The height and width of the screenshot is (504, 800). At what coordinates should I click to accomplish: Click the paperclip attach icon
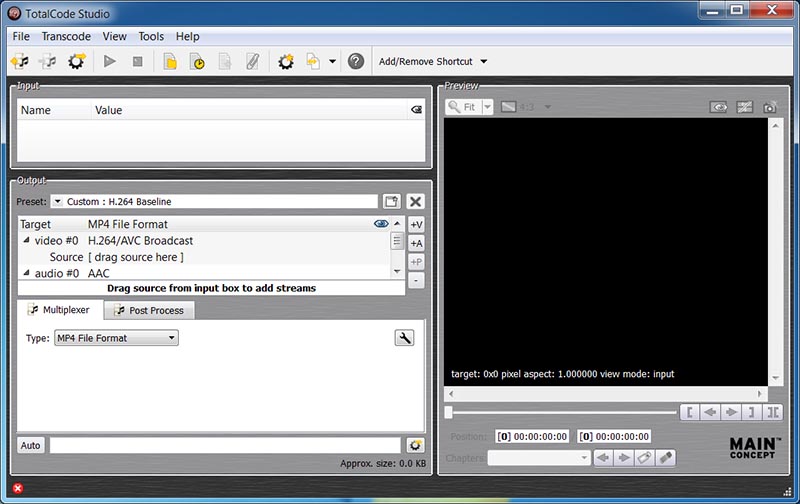[253, 62]
